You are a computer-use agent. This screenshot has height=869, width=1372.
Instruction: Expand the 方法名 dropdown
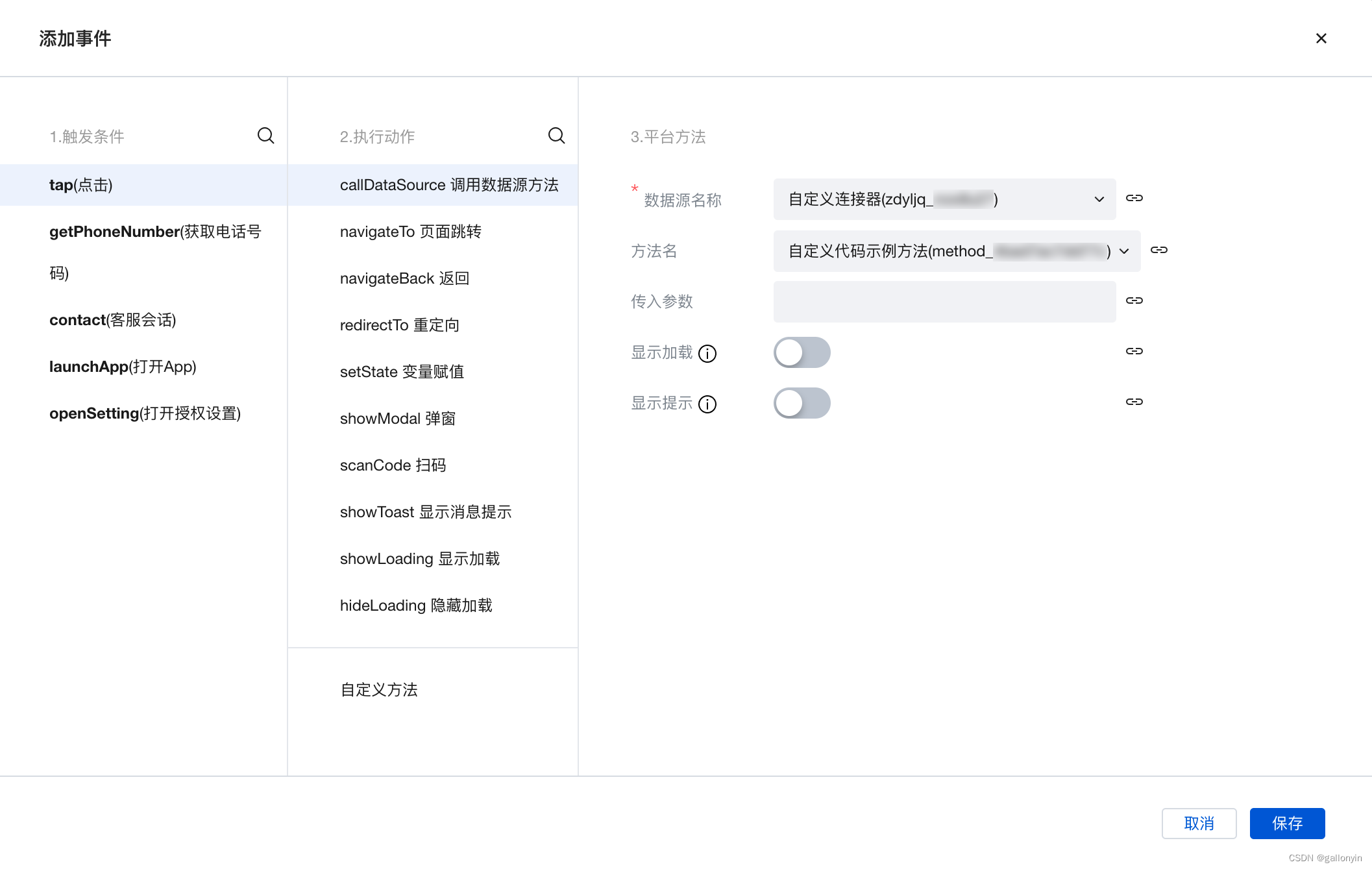coord(957,251)
